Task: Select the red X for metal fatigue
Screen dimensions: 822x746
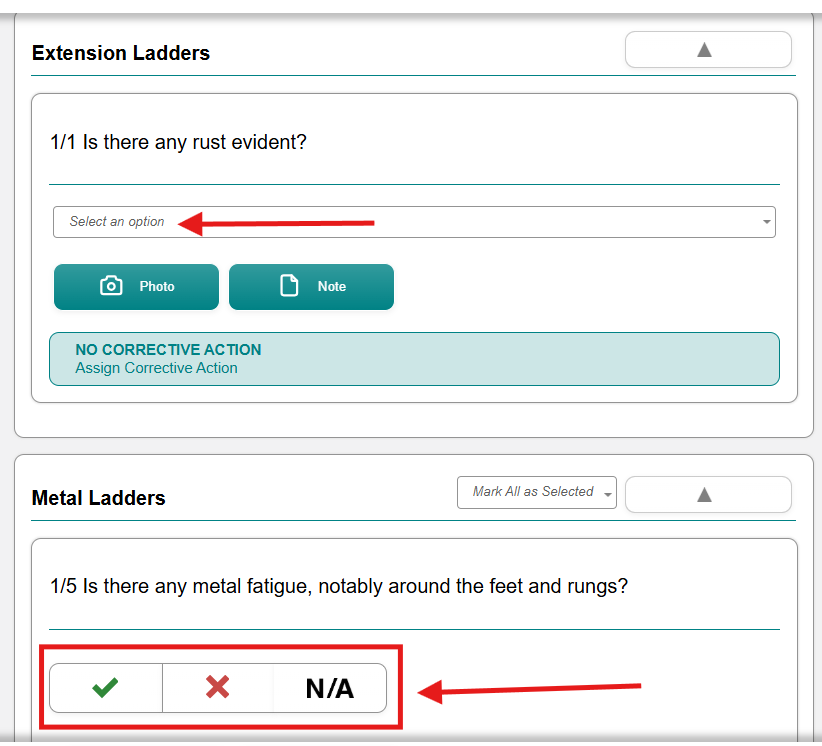Action: [217, 688]
